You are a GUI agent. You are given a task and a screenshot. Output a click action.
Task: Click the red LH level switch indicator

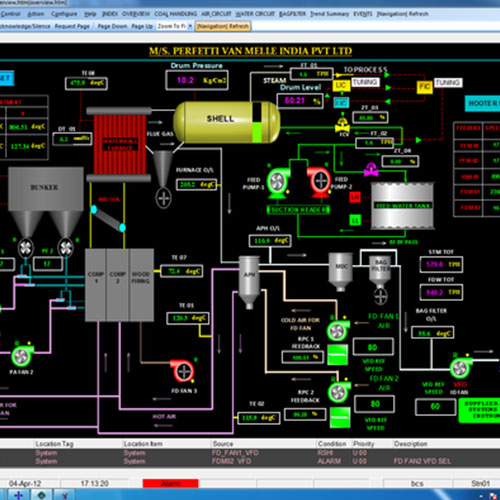click(x=355, y=197)
